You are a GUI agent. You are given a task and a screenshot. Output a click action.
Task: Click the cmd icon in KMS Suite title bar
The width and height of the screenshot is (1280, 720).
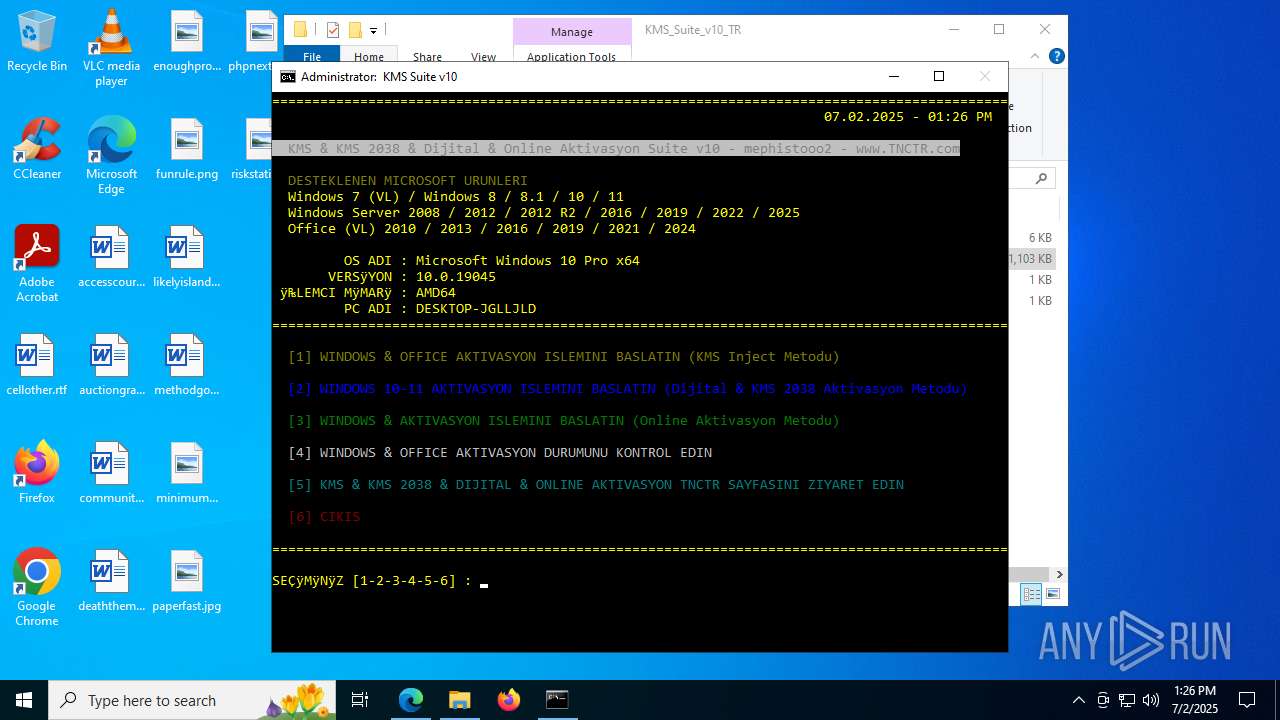pos(287,77)
